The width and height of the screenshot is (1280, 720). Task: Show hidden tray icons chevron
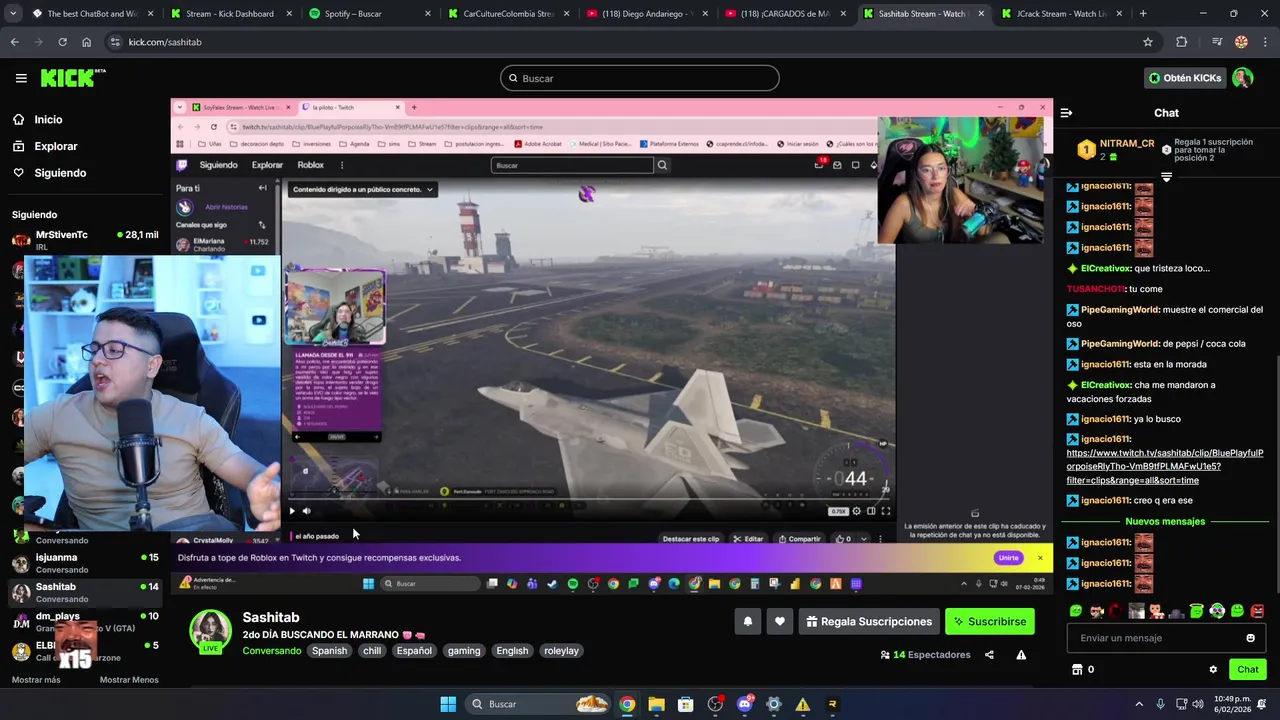click(1140, 704)
